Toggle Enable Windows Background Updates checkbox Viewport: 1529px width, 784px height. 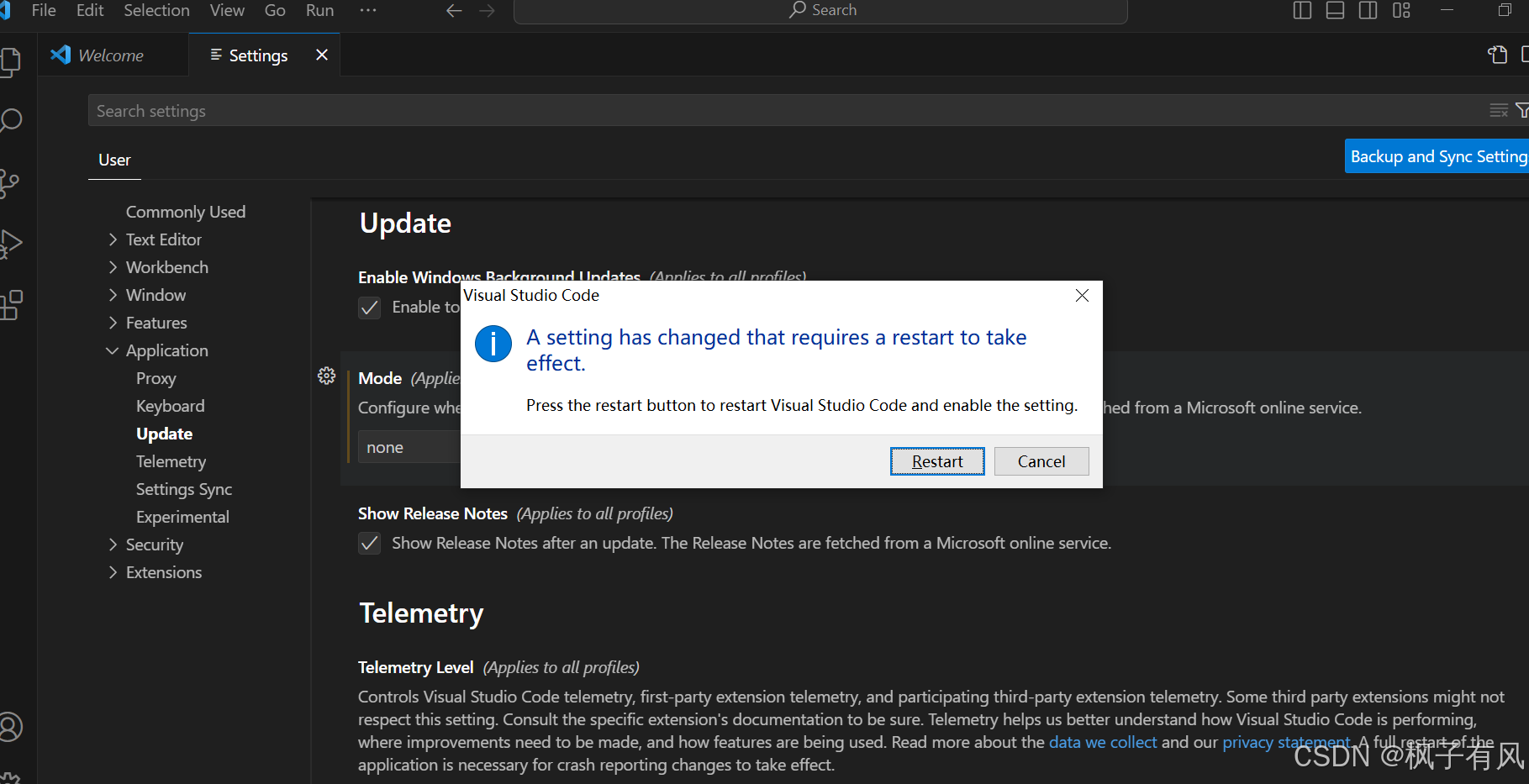point(370,308)
